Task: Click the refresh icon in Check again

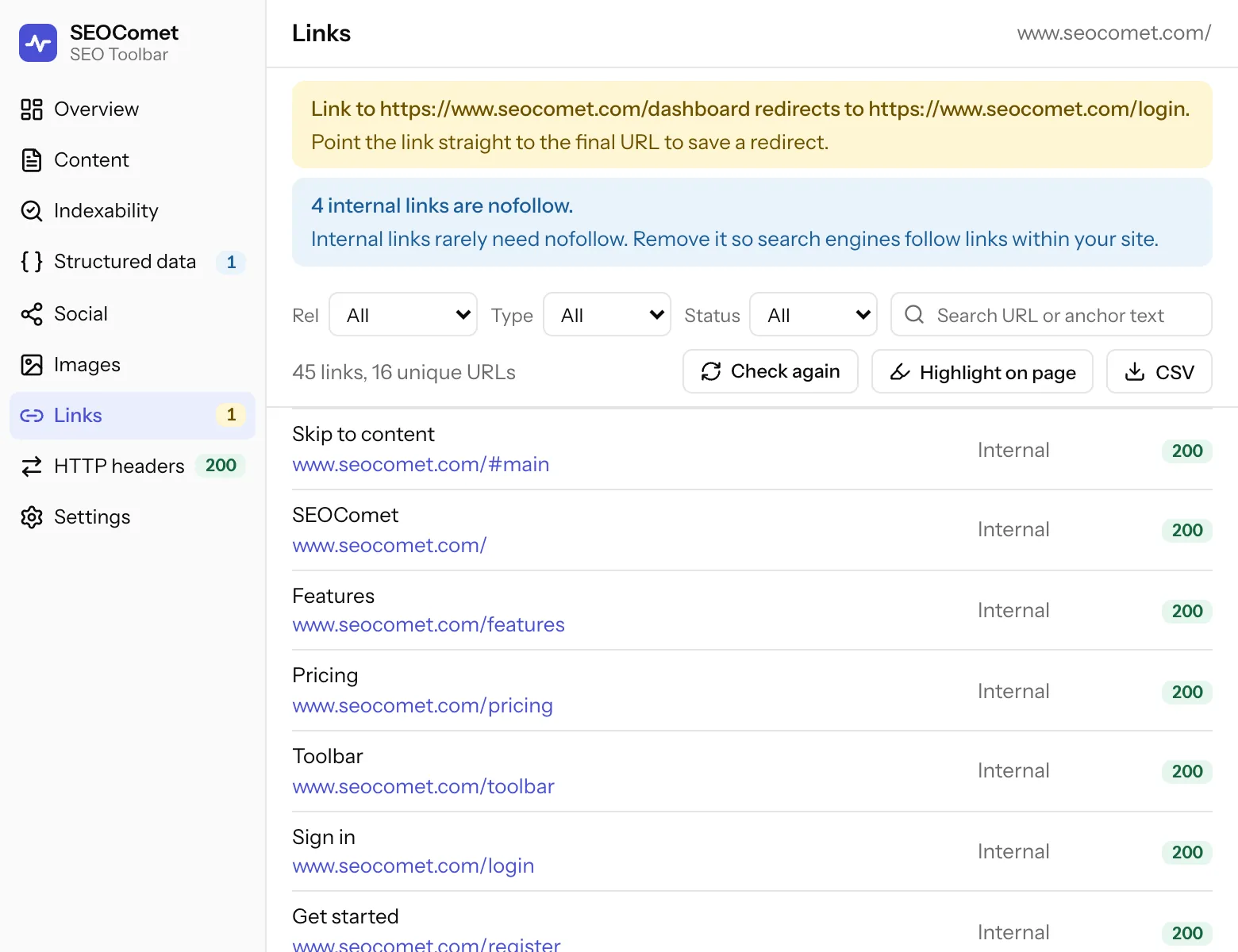Action: click(711, 371)
